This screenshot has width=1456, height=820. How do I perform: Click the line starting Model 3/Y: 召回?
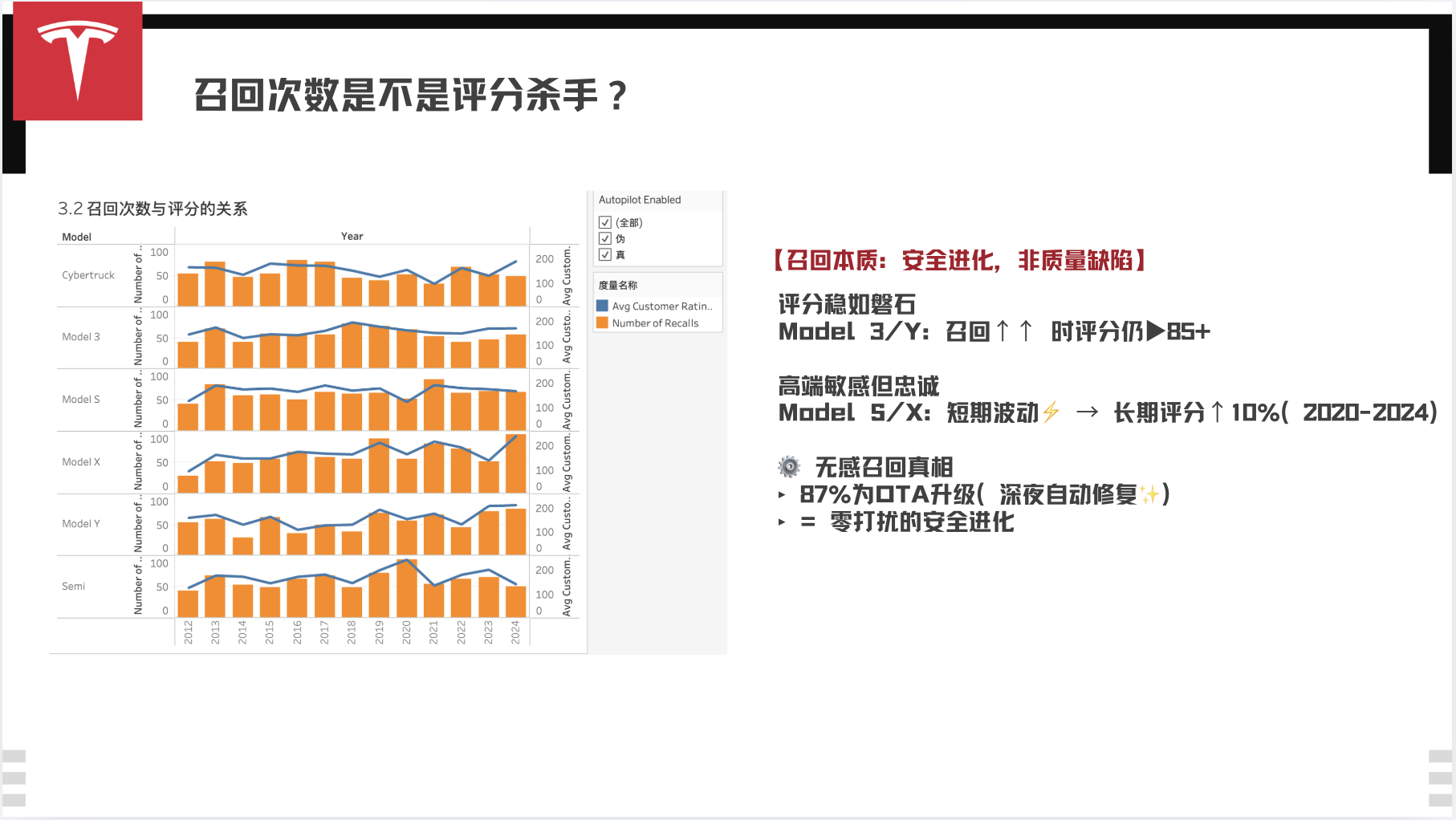point(994,331)
